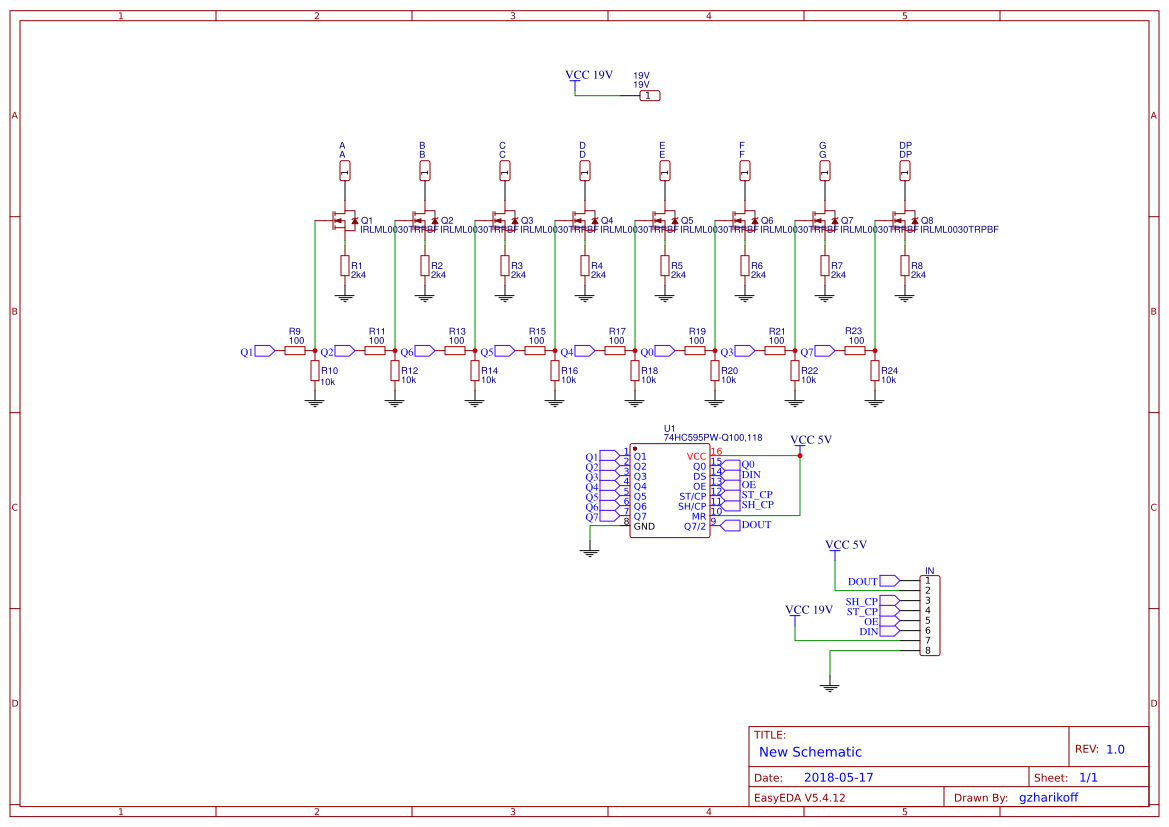
Task: Click resistor R23 labeled 100
Action: pyautogui.click(x=857, y=350)
